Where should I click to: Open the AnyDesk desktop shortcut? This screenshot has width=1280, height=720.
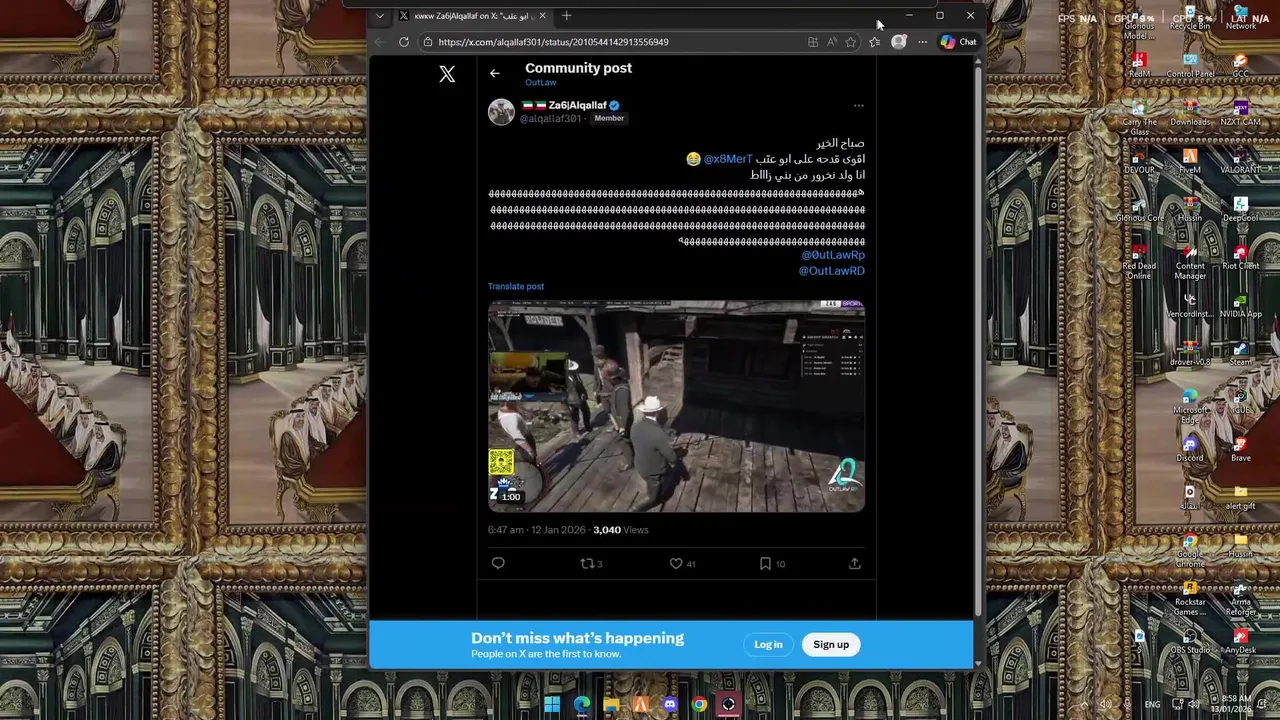click(1241, 640)
